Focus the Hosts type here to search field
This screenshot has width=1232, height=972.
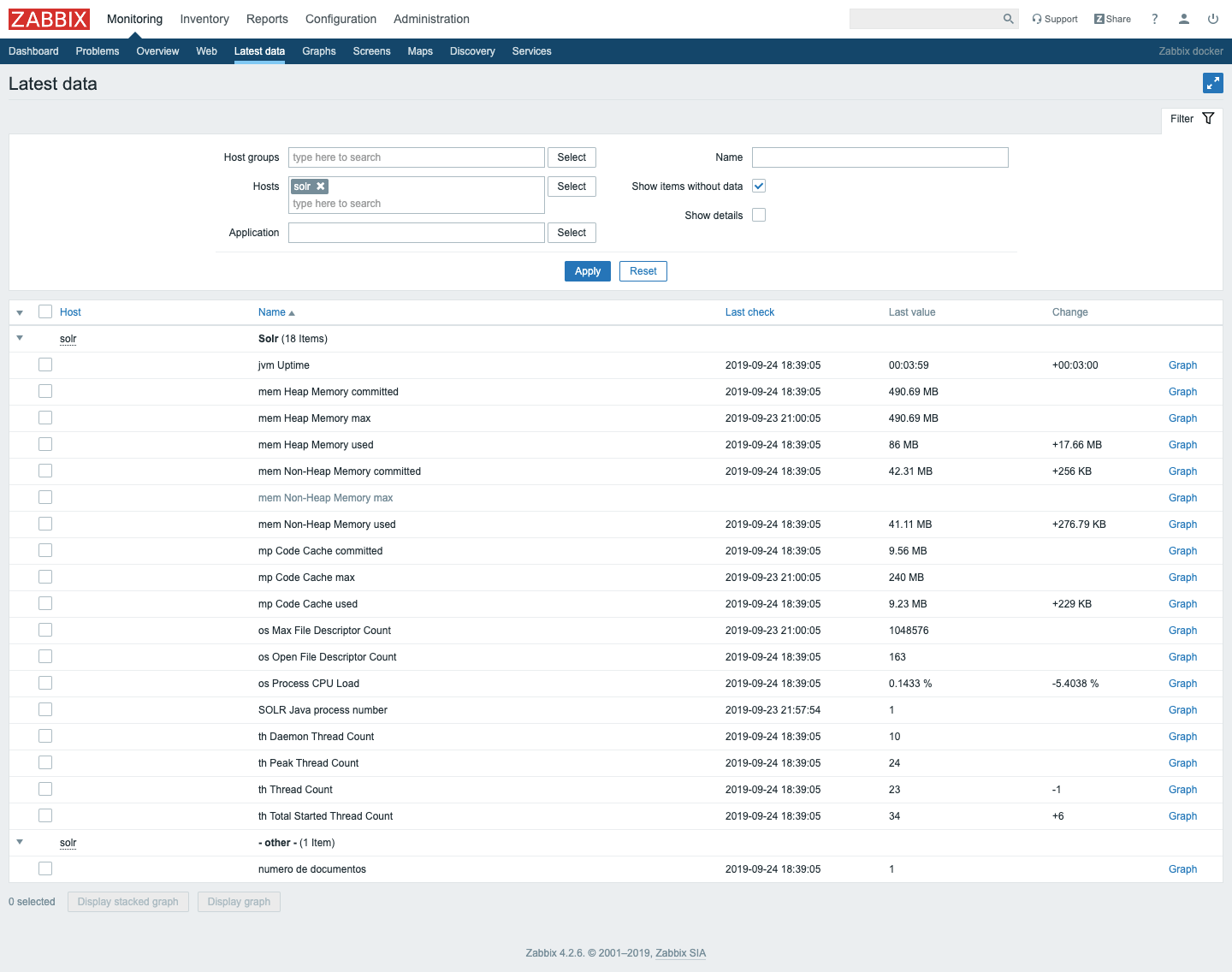[x=417, y=204]
